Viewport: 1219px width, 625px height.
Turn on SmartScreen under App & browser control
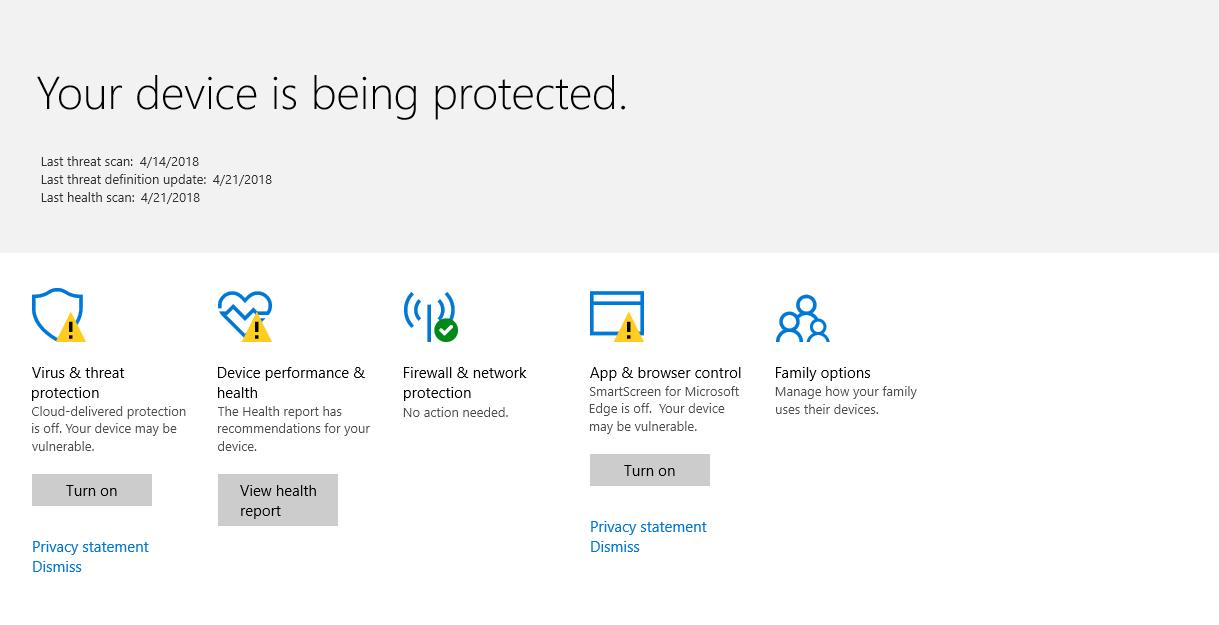point(650,470)
